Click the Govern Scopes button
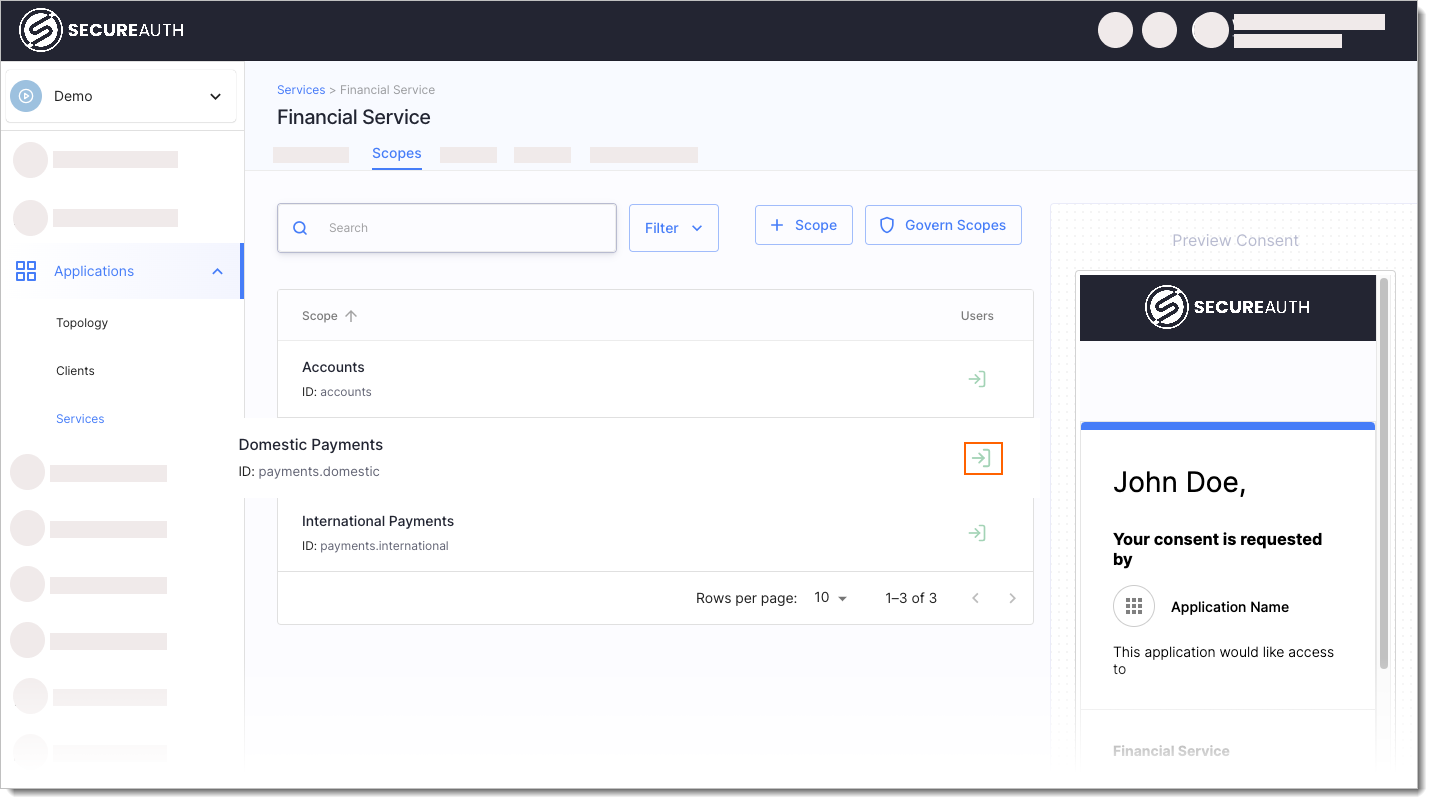Viewport: 1433px width, 804px height. click(942, 225)
